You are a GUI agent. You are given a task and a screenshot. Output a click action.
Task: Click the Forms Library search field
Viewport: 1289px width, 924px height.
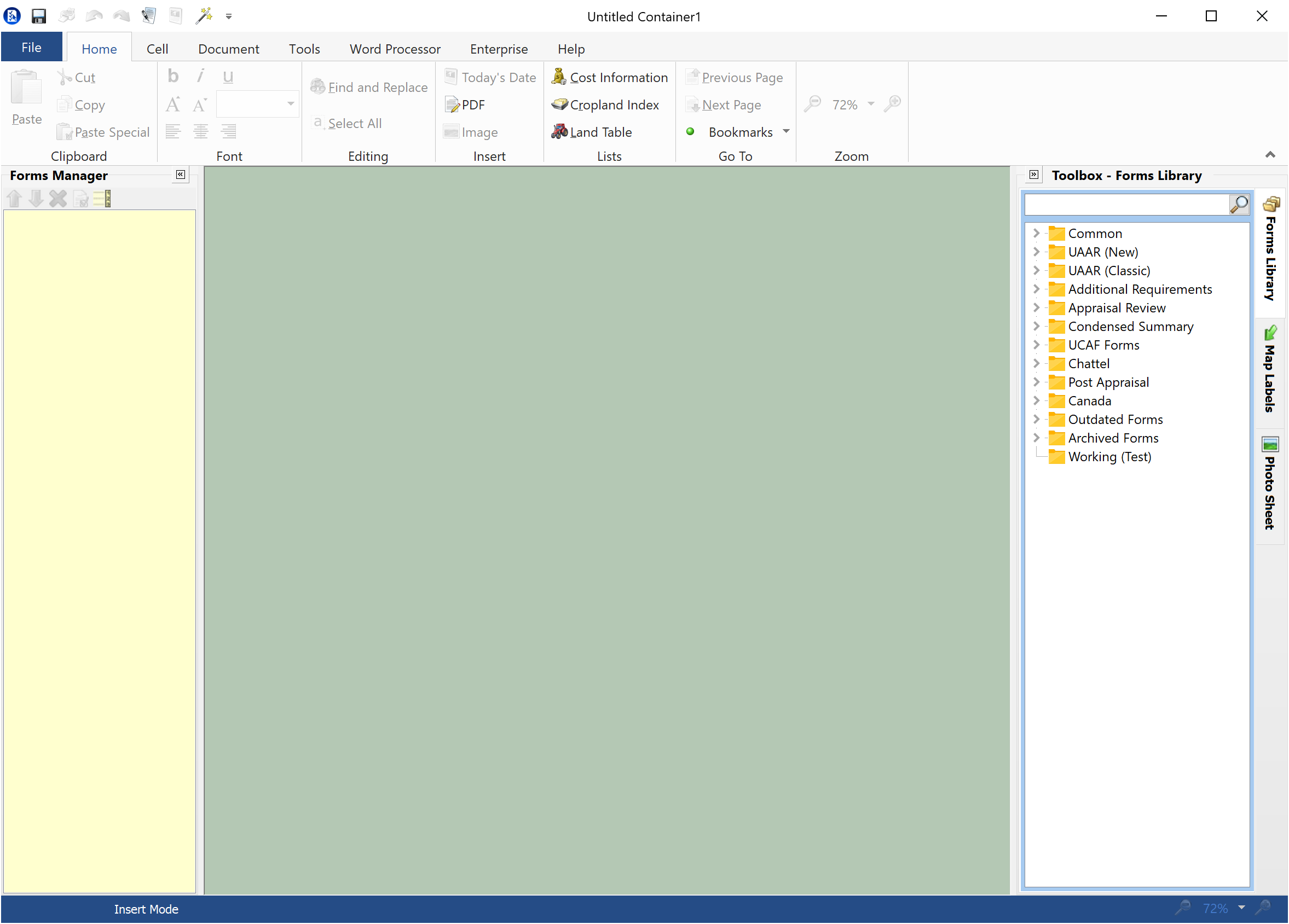pyautogui.click(x=1126, y=205)
